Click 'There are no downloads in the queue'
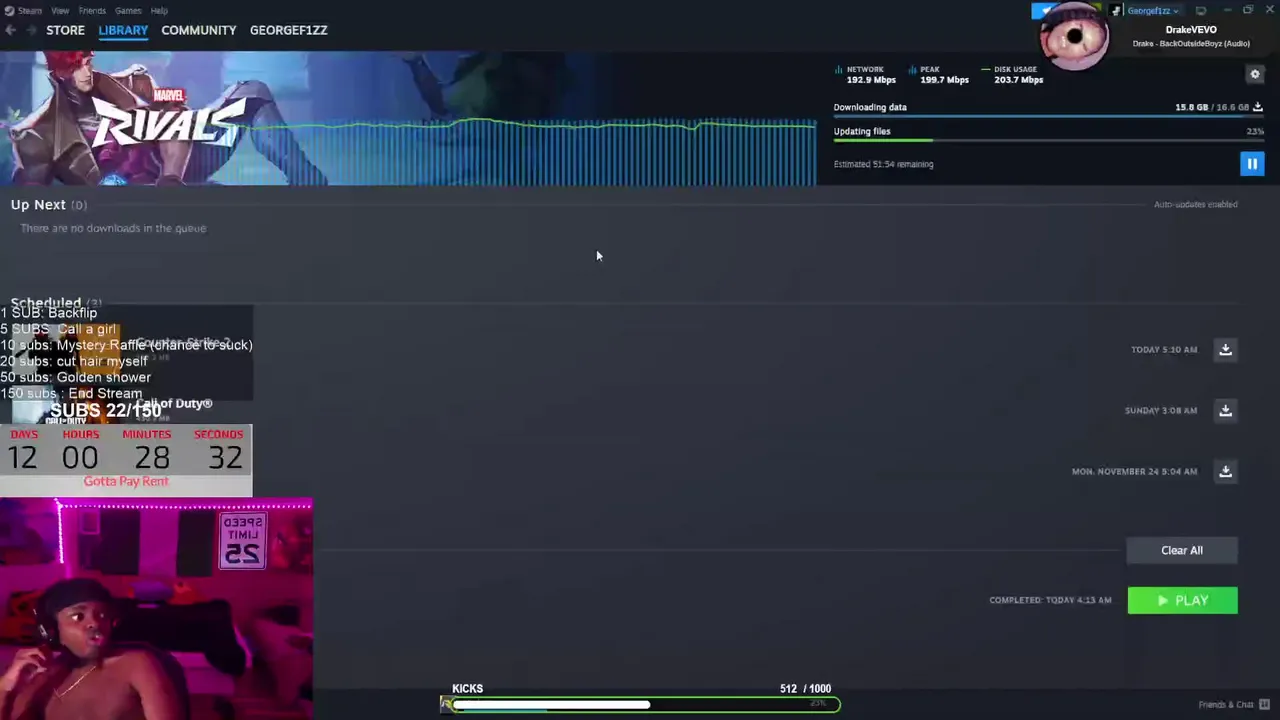 [113, 228]
